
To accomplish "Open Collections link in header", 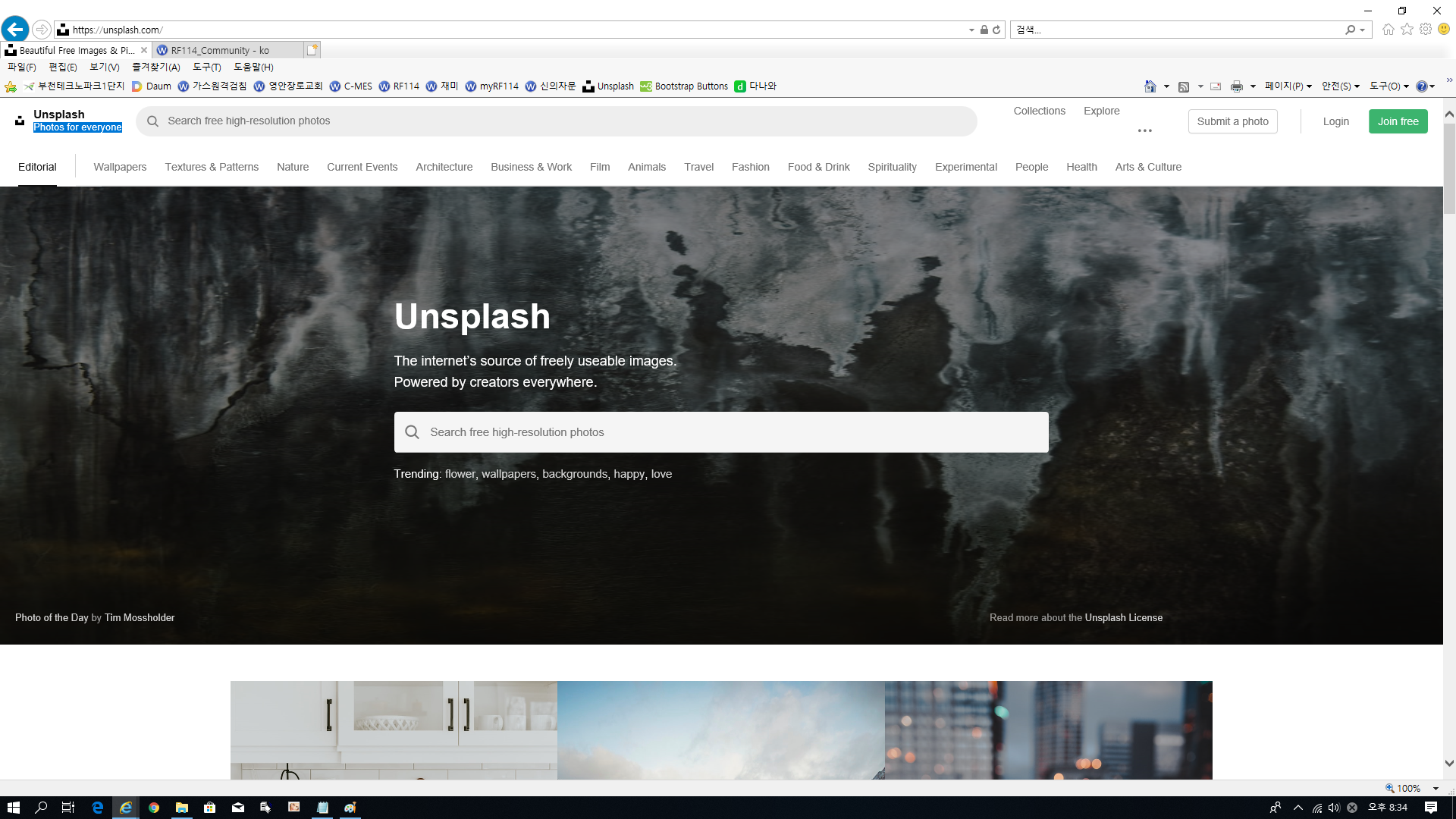I will point(1039,111).
